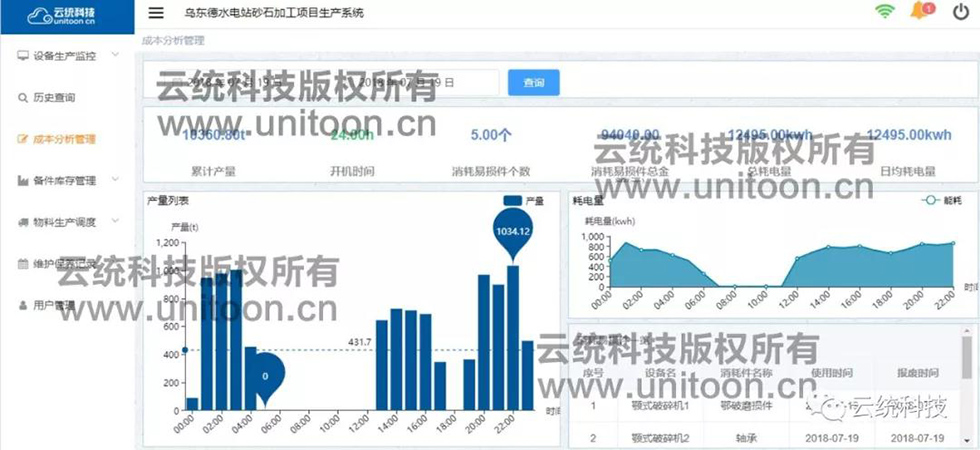Click the truck icon beside 物料生产调度
This screenshot has width=980, height=450.
point(23,222)
